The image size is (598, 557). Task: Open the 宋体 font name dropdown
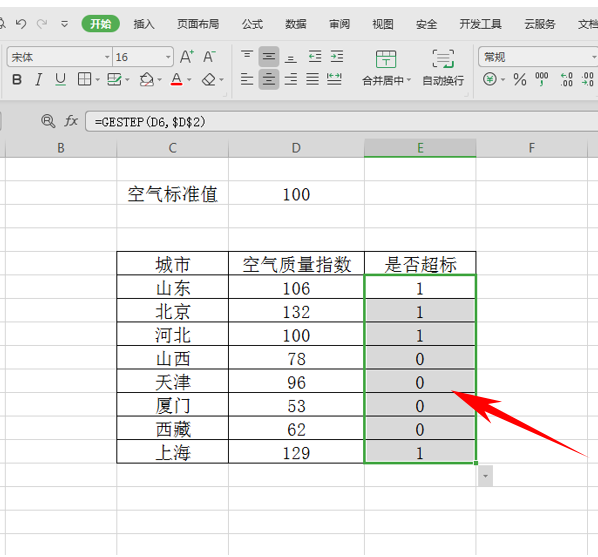107,57
